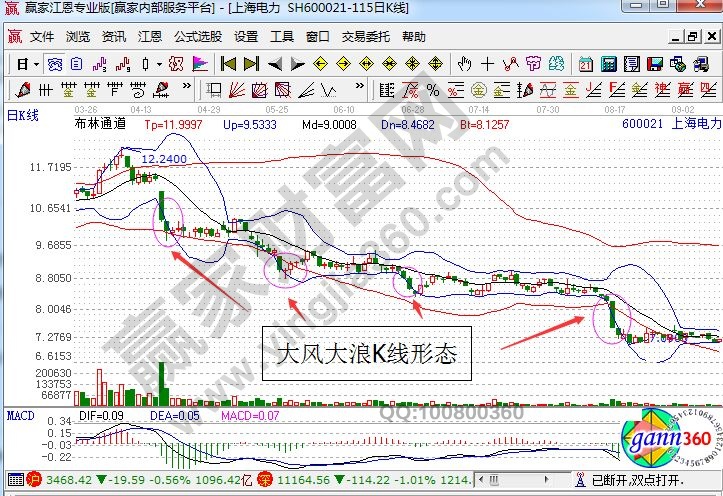Click the 日K线 chart title label
This screenshot has height=496, width=723.
point(22,116)
